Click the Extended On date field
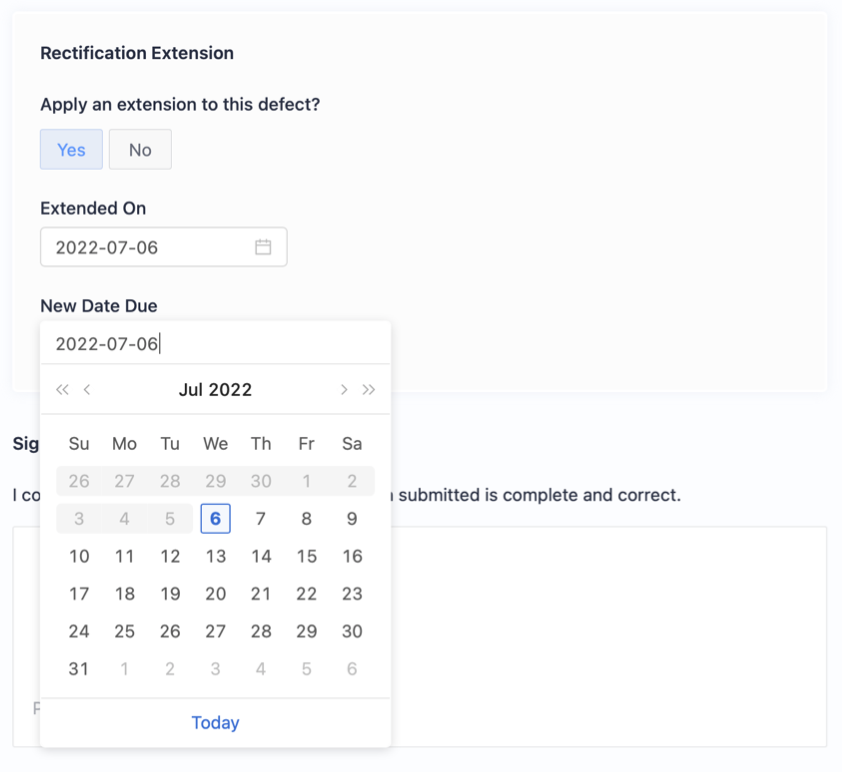Image resolution: width=842 pixels, height=772 pixels. [150, 247]
